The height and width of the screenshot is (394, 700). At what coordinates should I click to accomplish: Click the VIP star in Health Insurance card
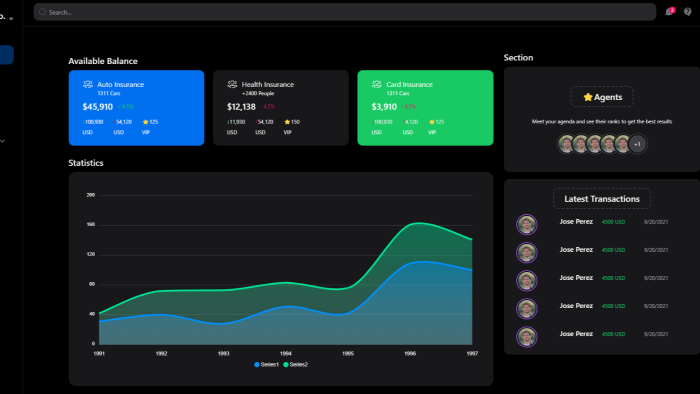287,122
